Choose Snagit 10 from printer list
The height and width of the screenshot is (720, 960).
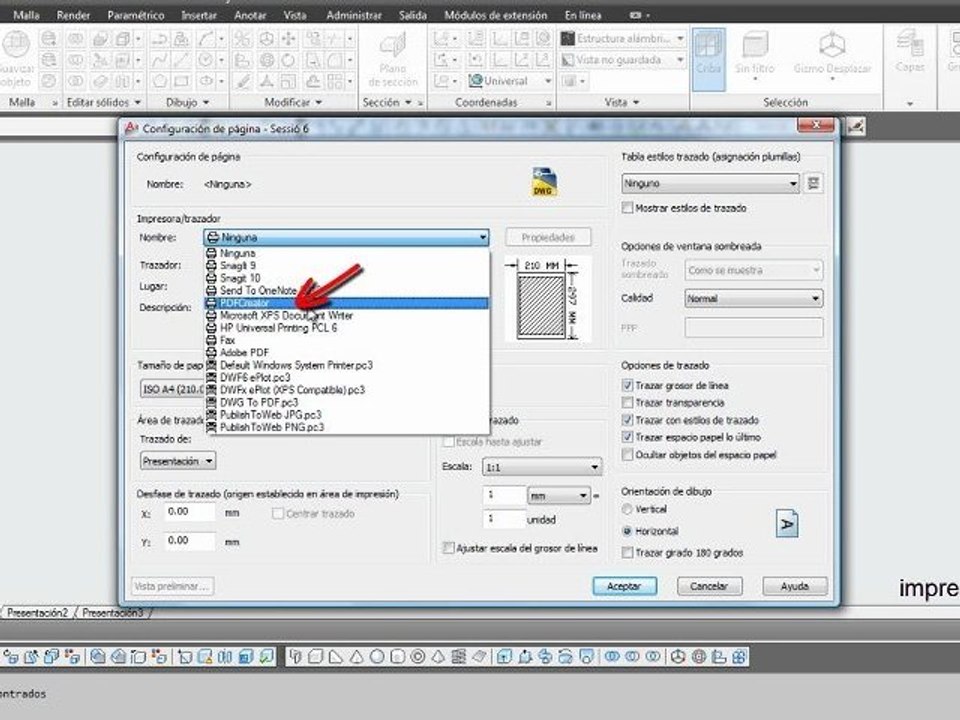[x=347, y=278]
